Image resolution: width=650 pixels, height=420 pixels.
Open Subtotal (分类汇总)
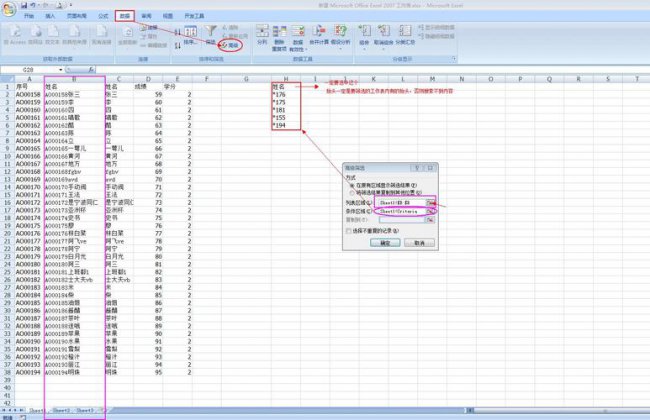click(405, 35)
